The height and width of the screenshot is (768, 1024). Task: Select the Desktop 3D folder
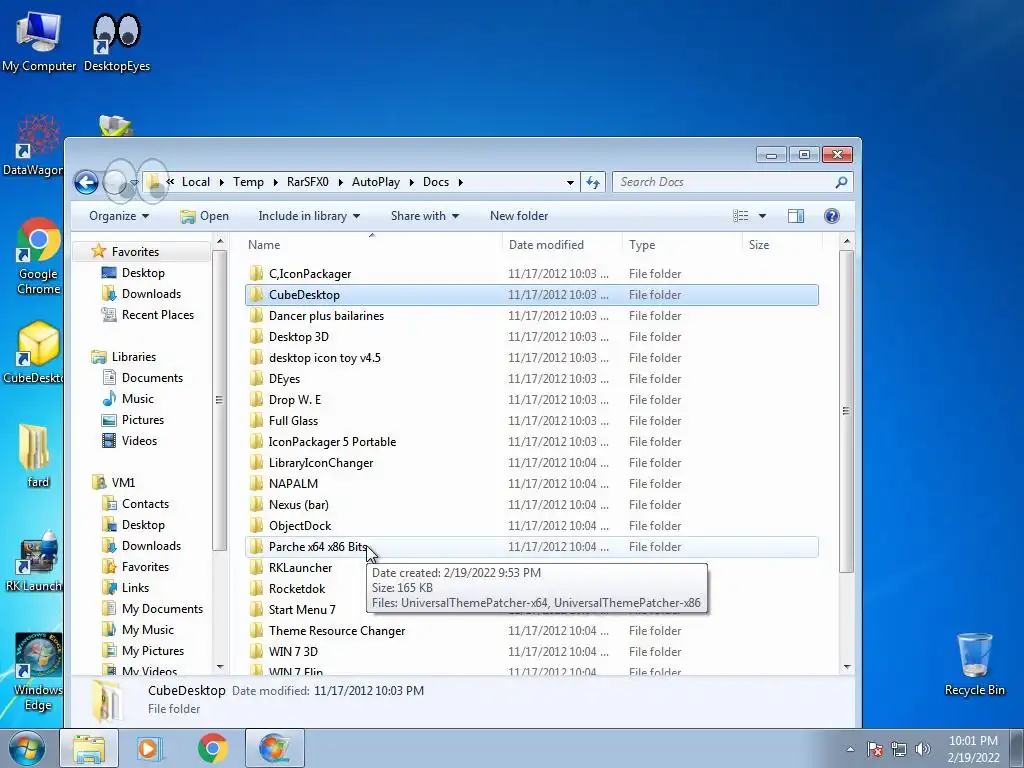tap(532, 337)
